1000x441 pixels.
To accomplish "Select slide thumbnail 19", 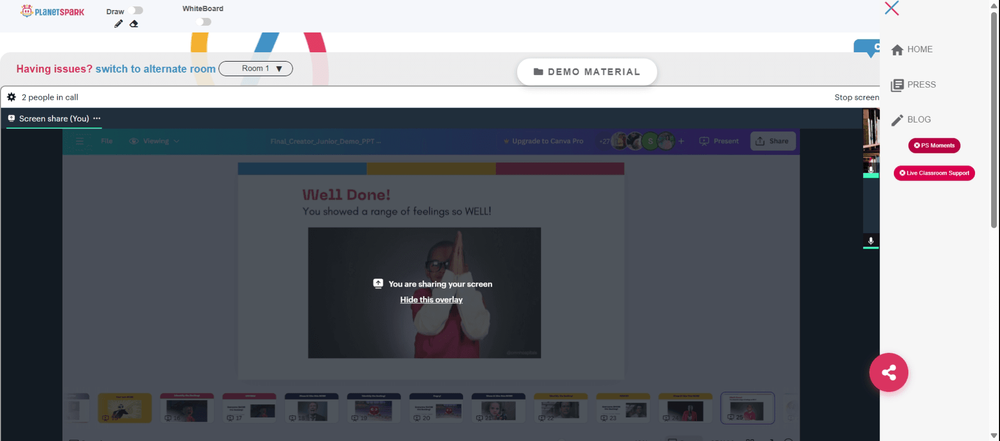I will point(374,408).
